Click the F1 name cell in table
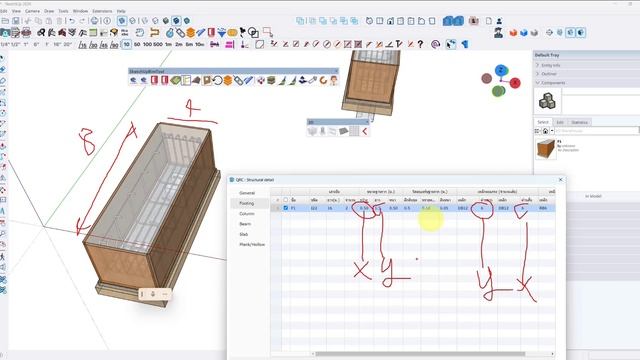640x360 pixels. 299,208
